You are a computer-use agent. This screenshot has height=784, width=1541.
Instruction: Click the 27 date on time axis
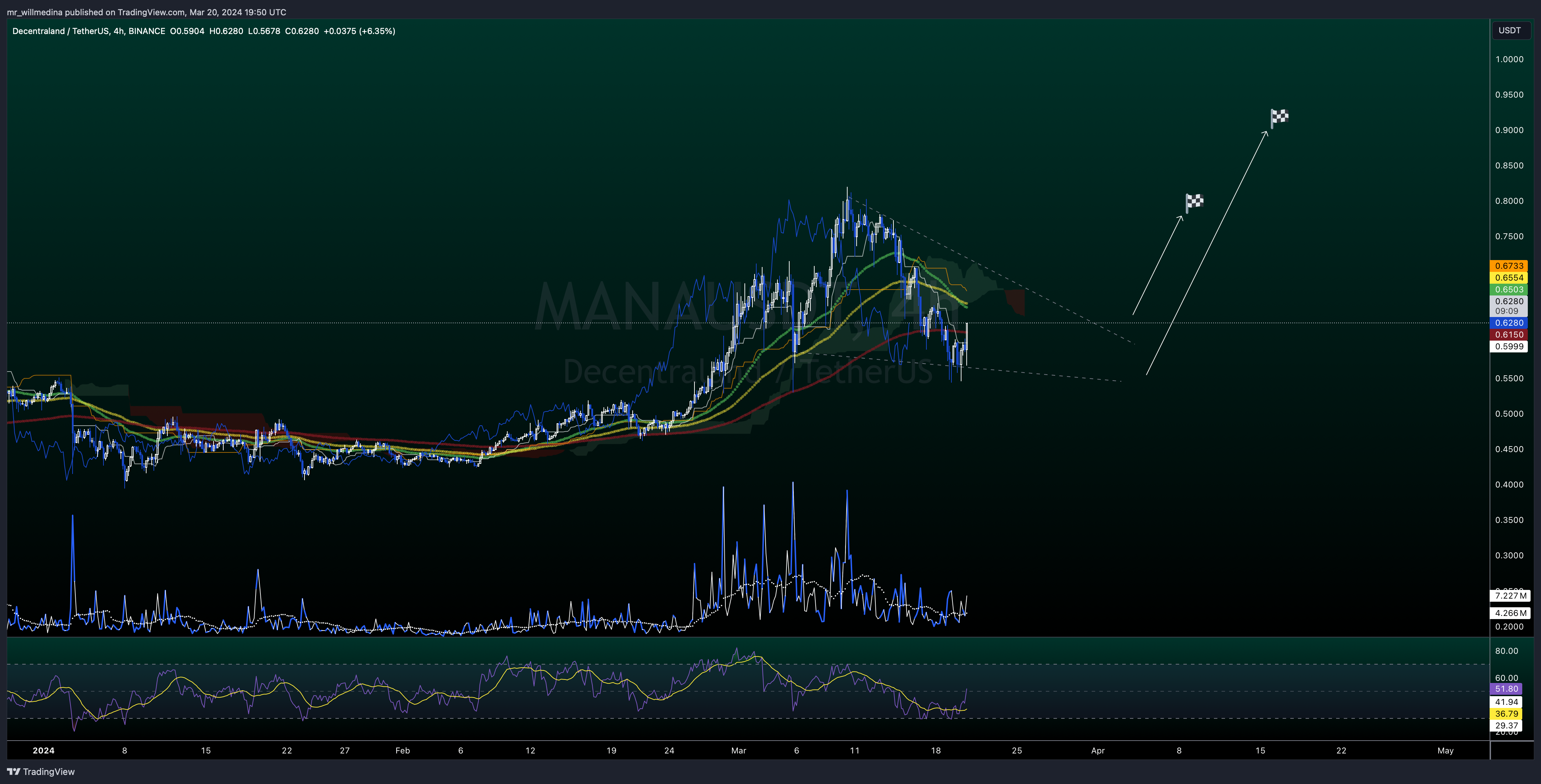[x=344, y=751]
